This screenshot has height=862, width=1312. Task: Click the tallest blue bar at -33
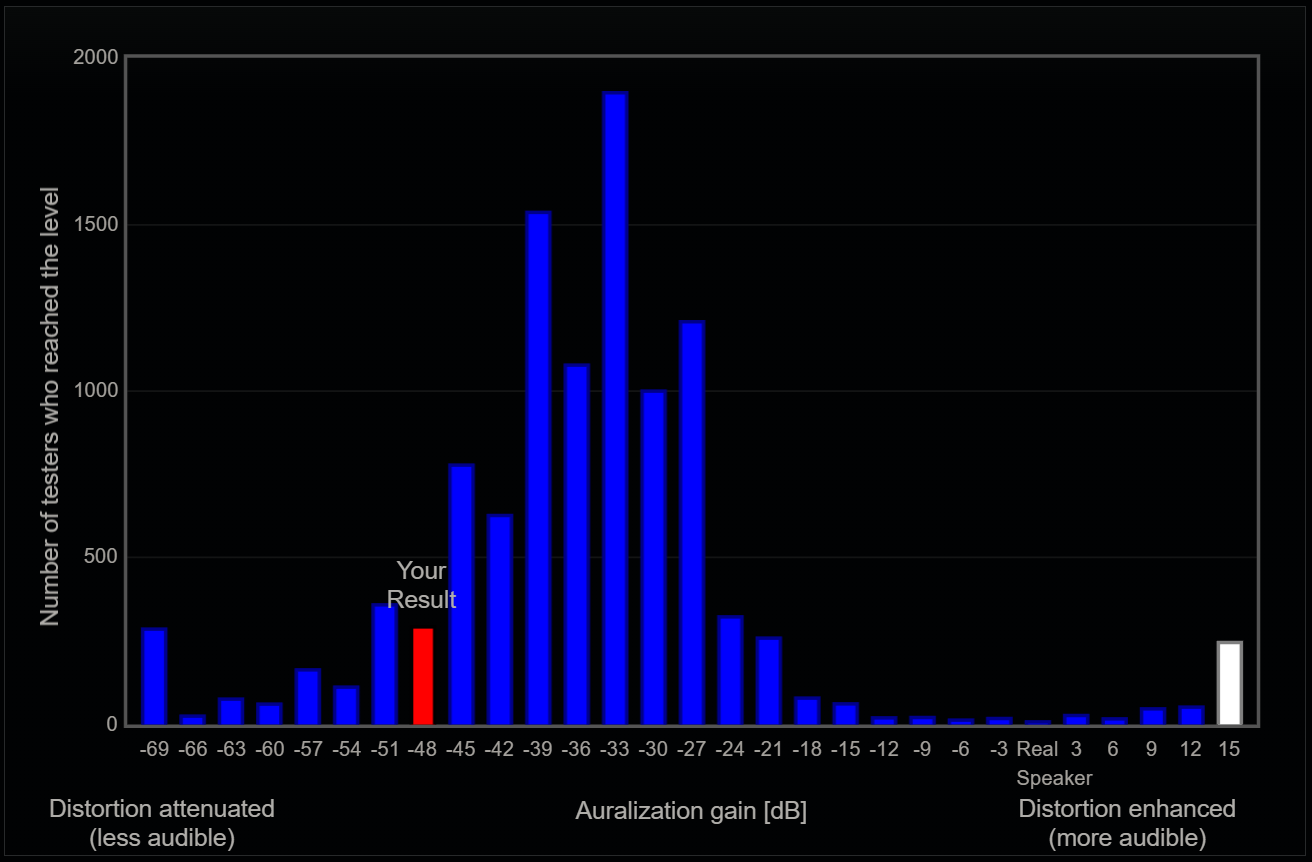tap(615, 408)
